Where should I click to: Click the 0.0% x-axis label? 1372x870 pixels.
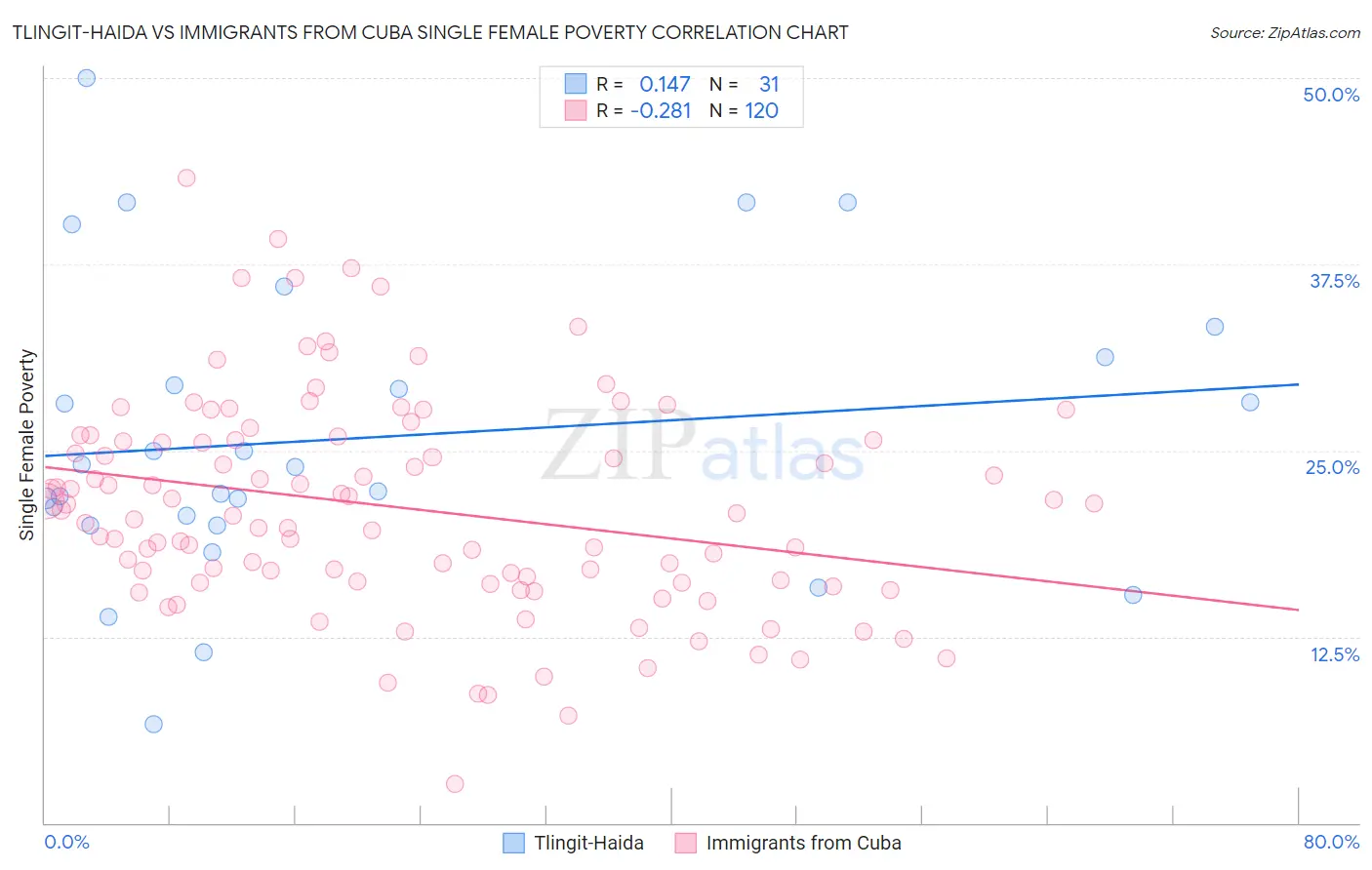(x=66, y=842)
